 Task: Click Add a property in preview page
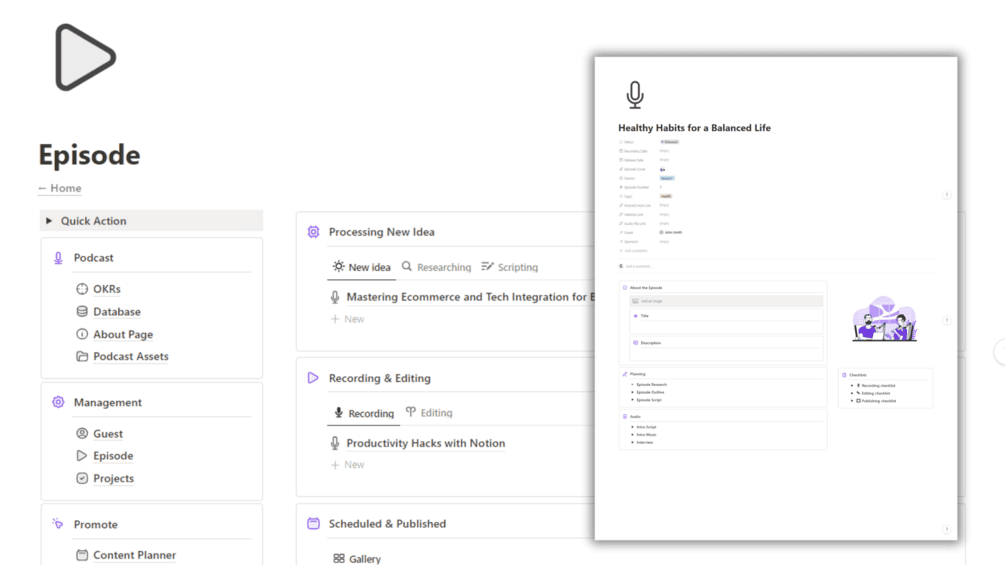[x=633, y=250]
